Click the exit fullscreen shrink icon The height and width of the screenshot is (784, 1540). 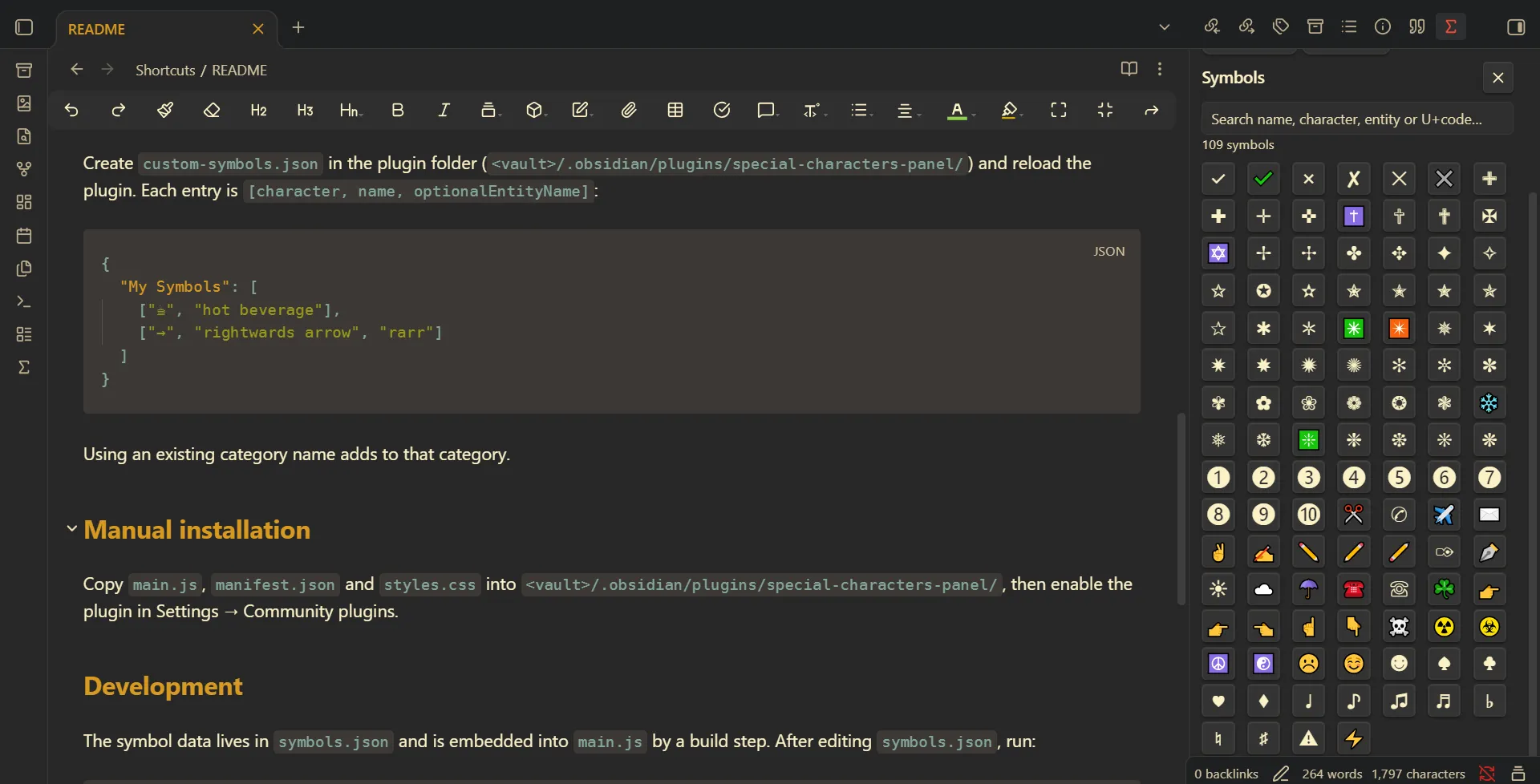(1105, 111)
